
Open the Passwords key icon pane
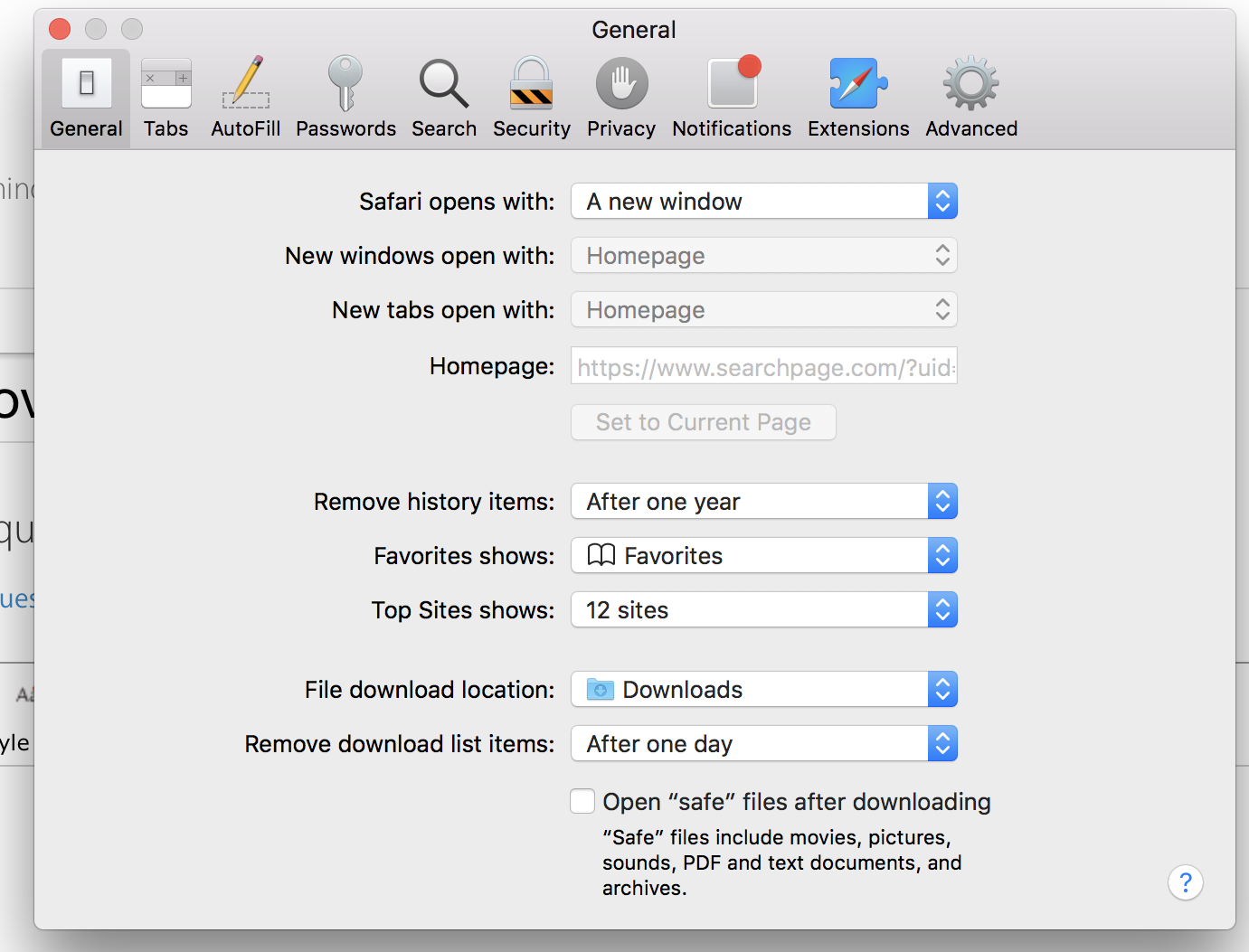(x=345, y=98)
